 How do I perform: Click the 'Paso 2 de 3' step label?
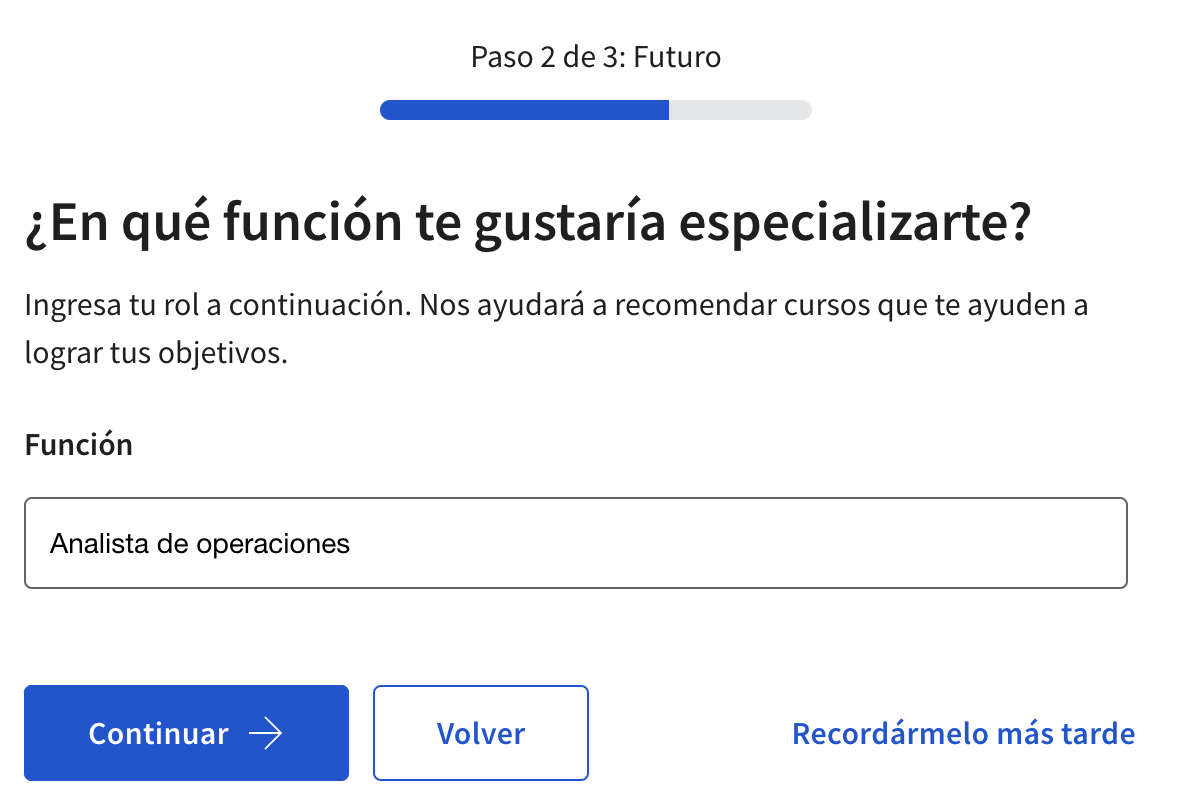pyautogui.click(x=546, y=57)
